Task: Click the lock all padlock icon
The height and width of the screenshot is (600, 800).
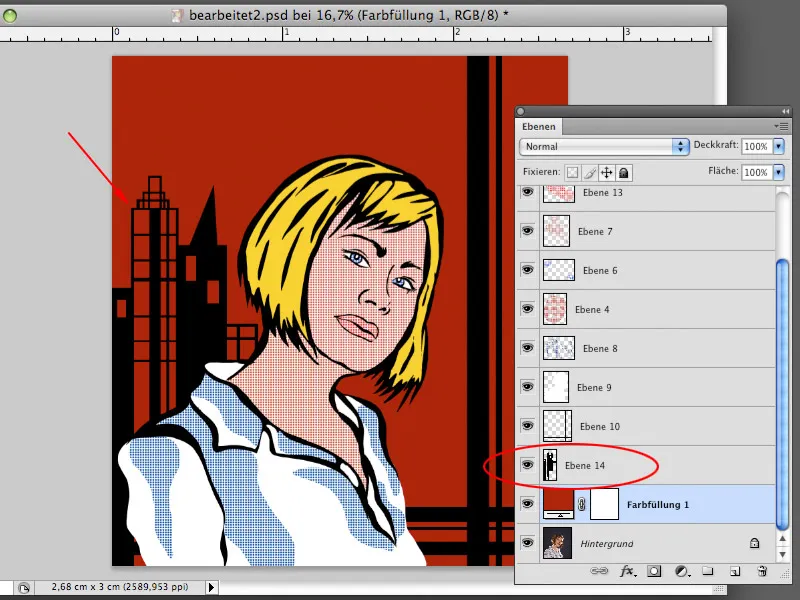Action: [623, 172]
